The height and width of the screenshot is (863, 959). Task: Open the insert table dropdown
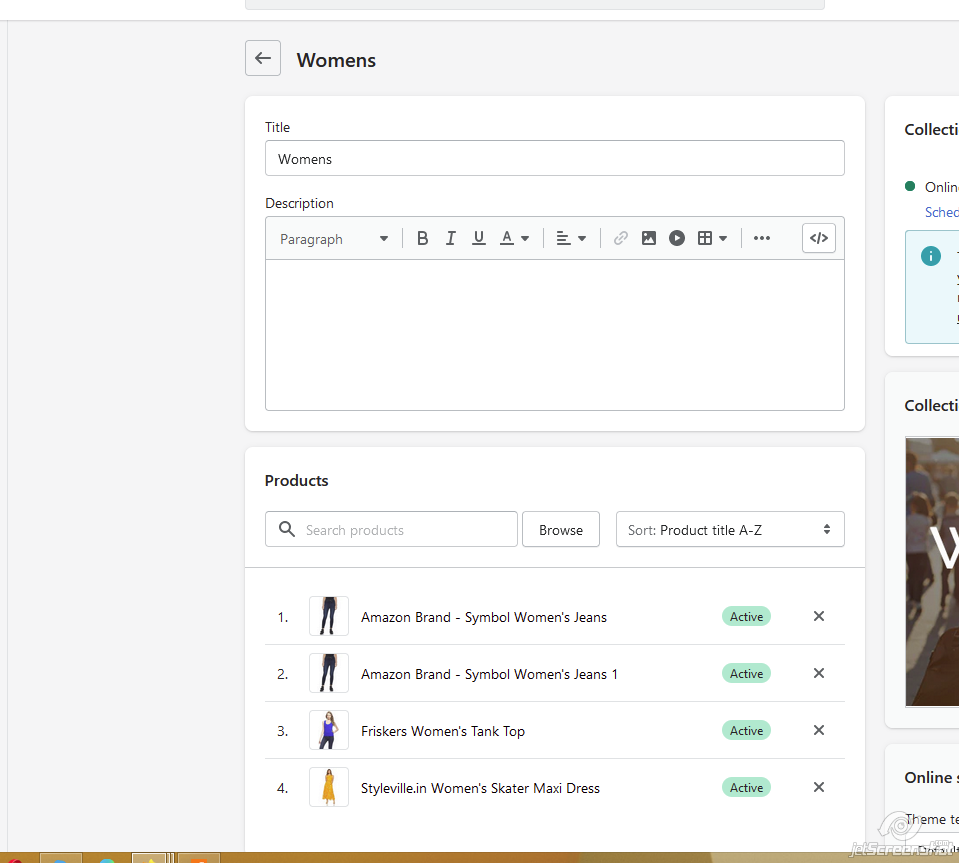click(713, 238)
